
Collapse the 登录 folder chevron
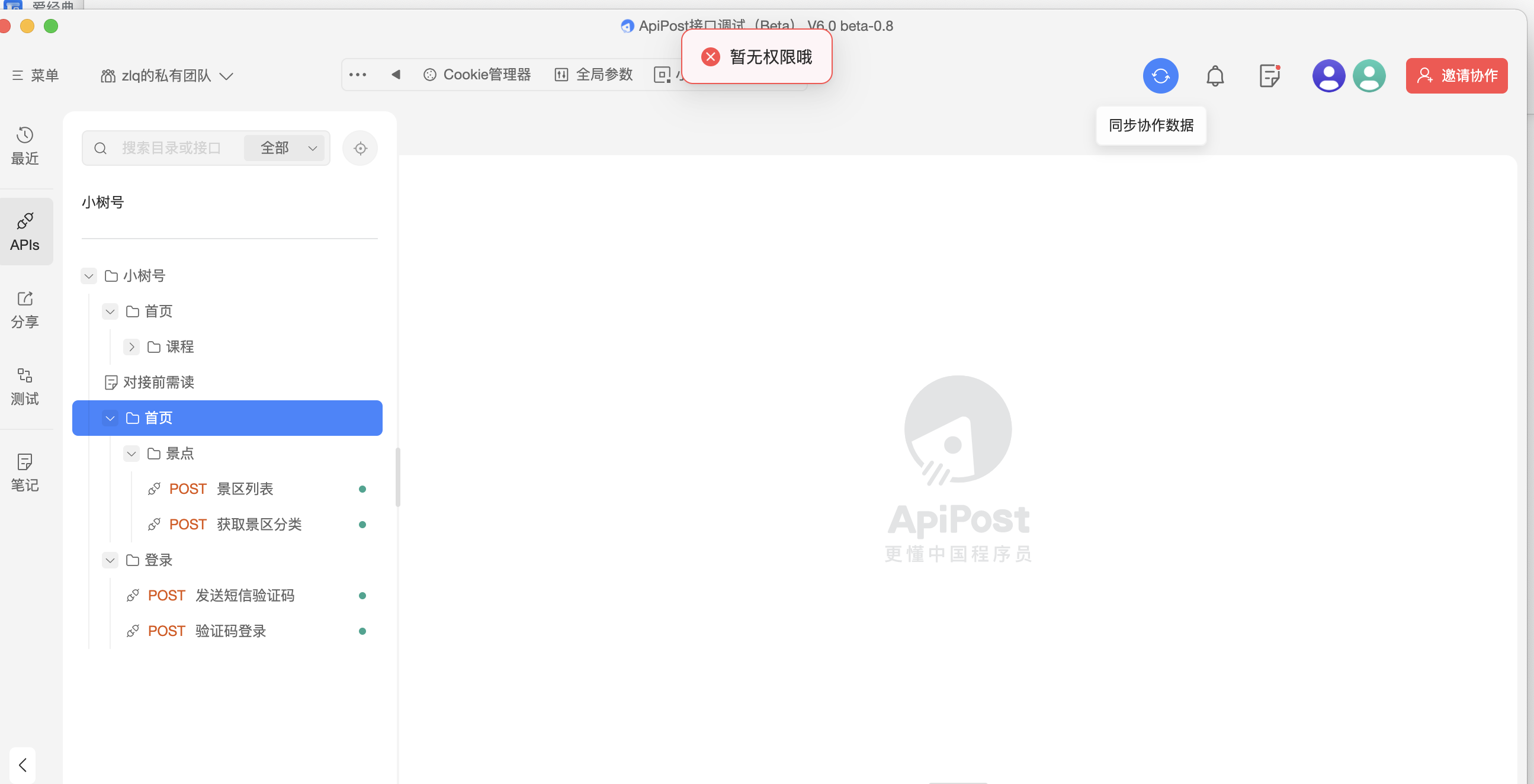tap(110, 560)
